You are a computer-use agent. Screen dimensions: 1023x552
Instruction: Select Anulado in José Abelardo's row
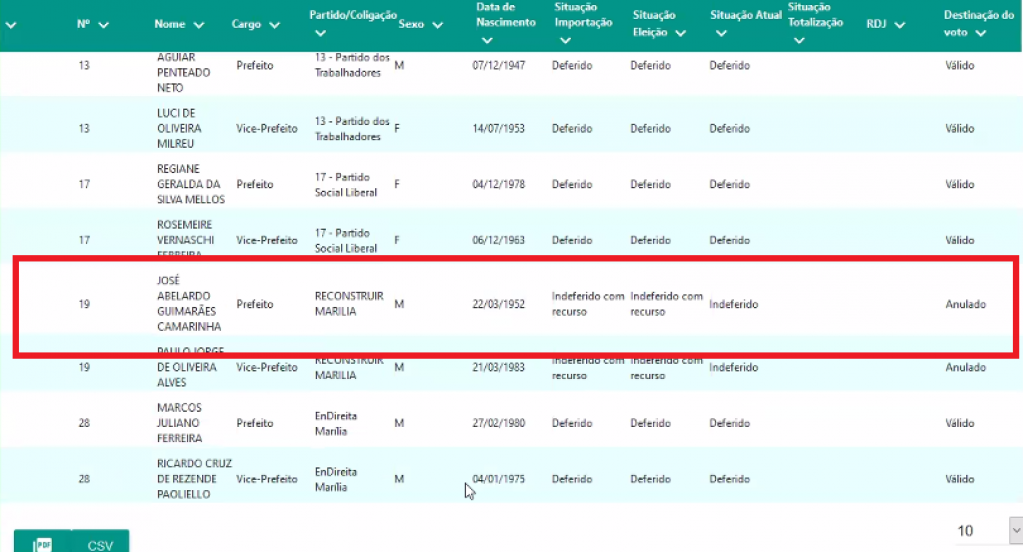965,304
